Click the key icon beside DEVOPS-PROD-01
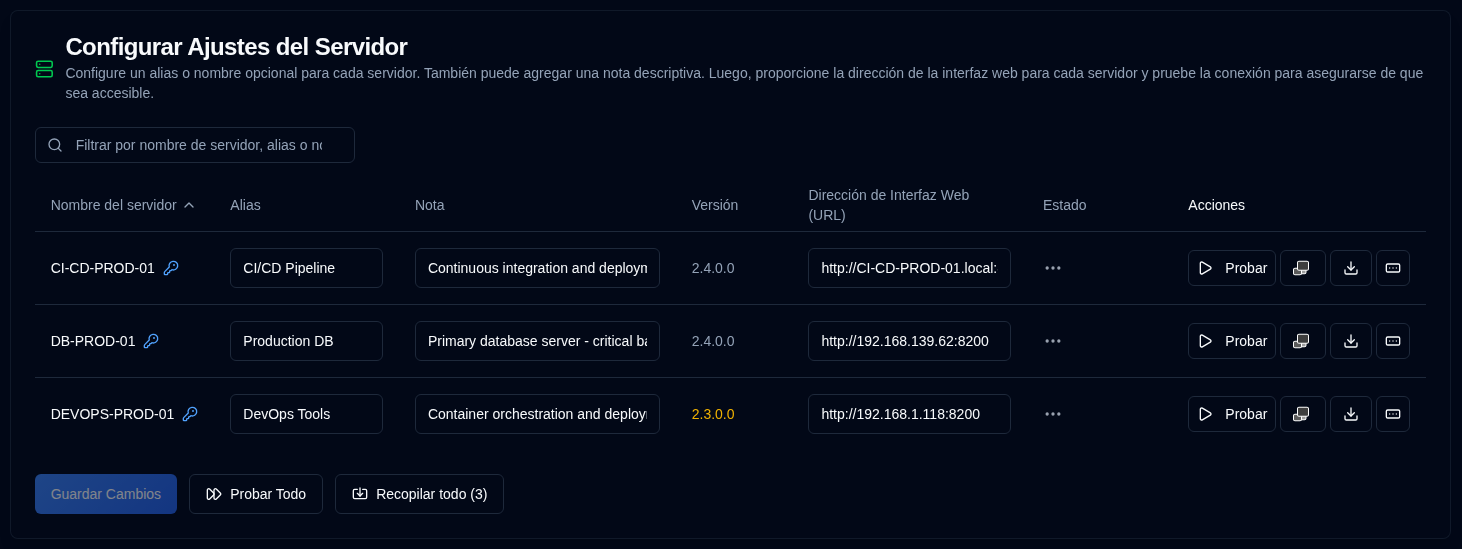Screen dimensions: 1462x549 click(190, 414)
